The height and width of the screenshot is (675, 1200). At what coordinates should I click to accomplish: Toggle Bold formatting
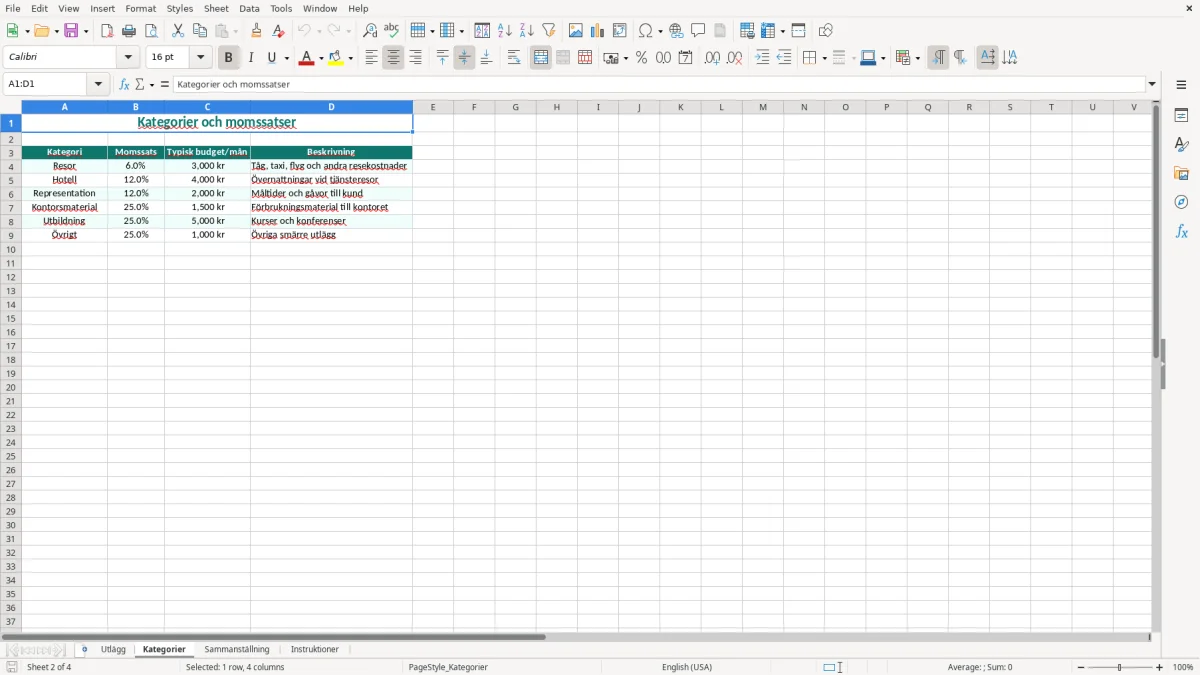click(229, 58)
